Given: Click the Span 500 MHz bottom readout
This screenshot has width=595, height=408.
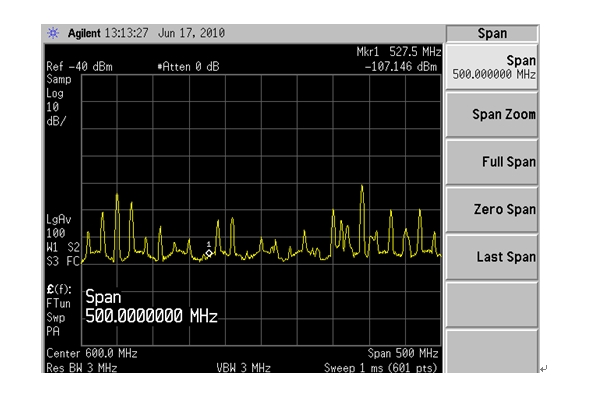Looking at the screenshot, I should (x=403, y=353).
